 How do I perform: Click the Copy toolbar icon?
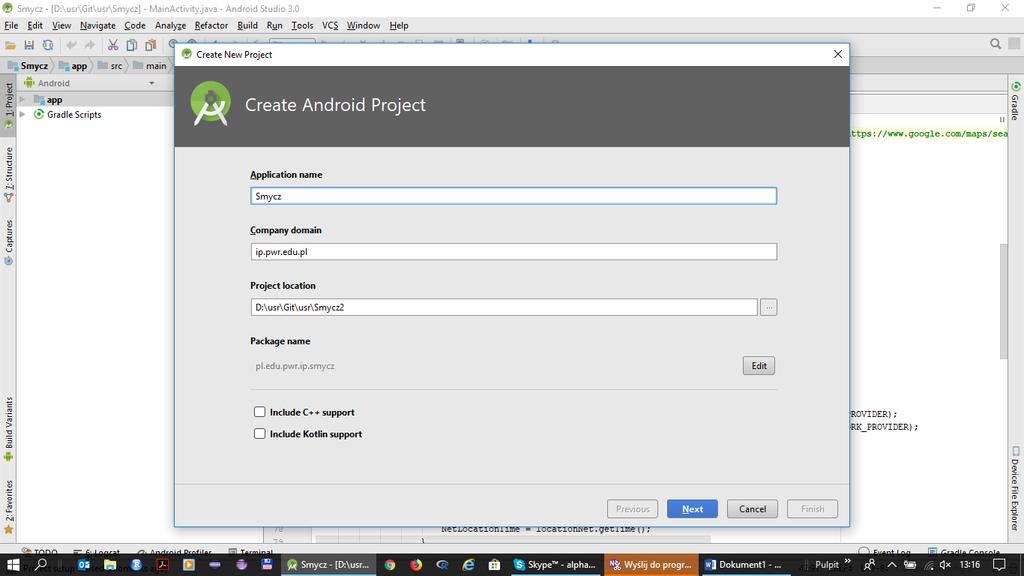click(131, 45)
